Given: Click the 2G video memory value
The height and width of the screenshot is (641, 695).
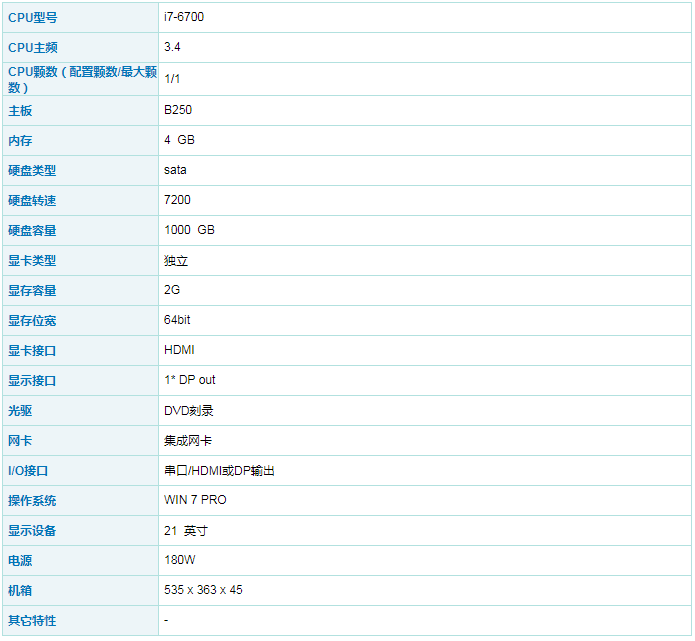Looking at the screenshot, I should 172,290.
